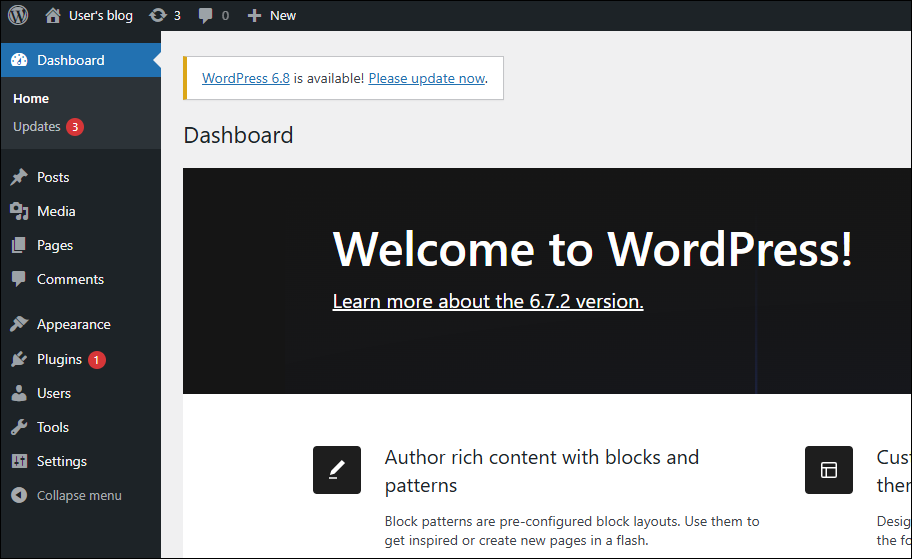
Task: Open the Media menu
Action: [56, 211]
